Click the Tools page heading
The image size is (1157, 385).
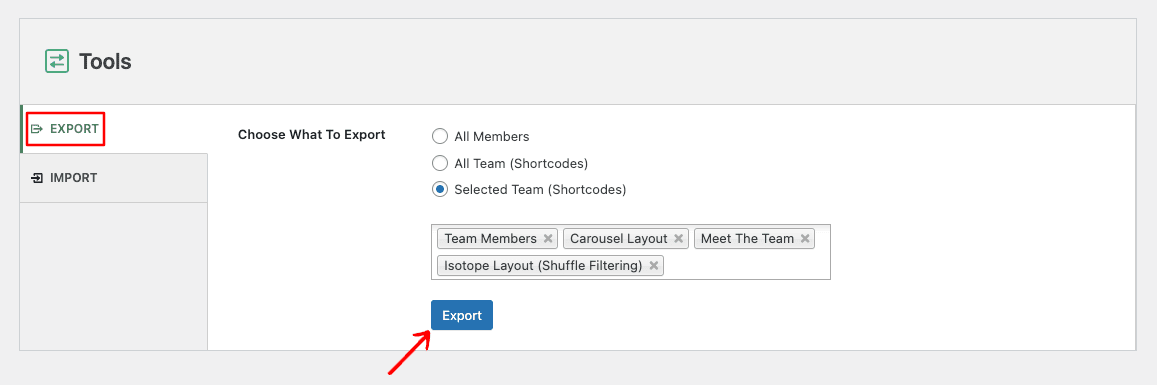point(105,62)
